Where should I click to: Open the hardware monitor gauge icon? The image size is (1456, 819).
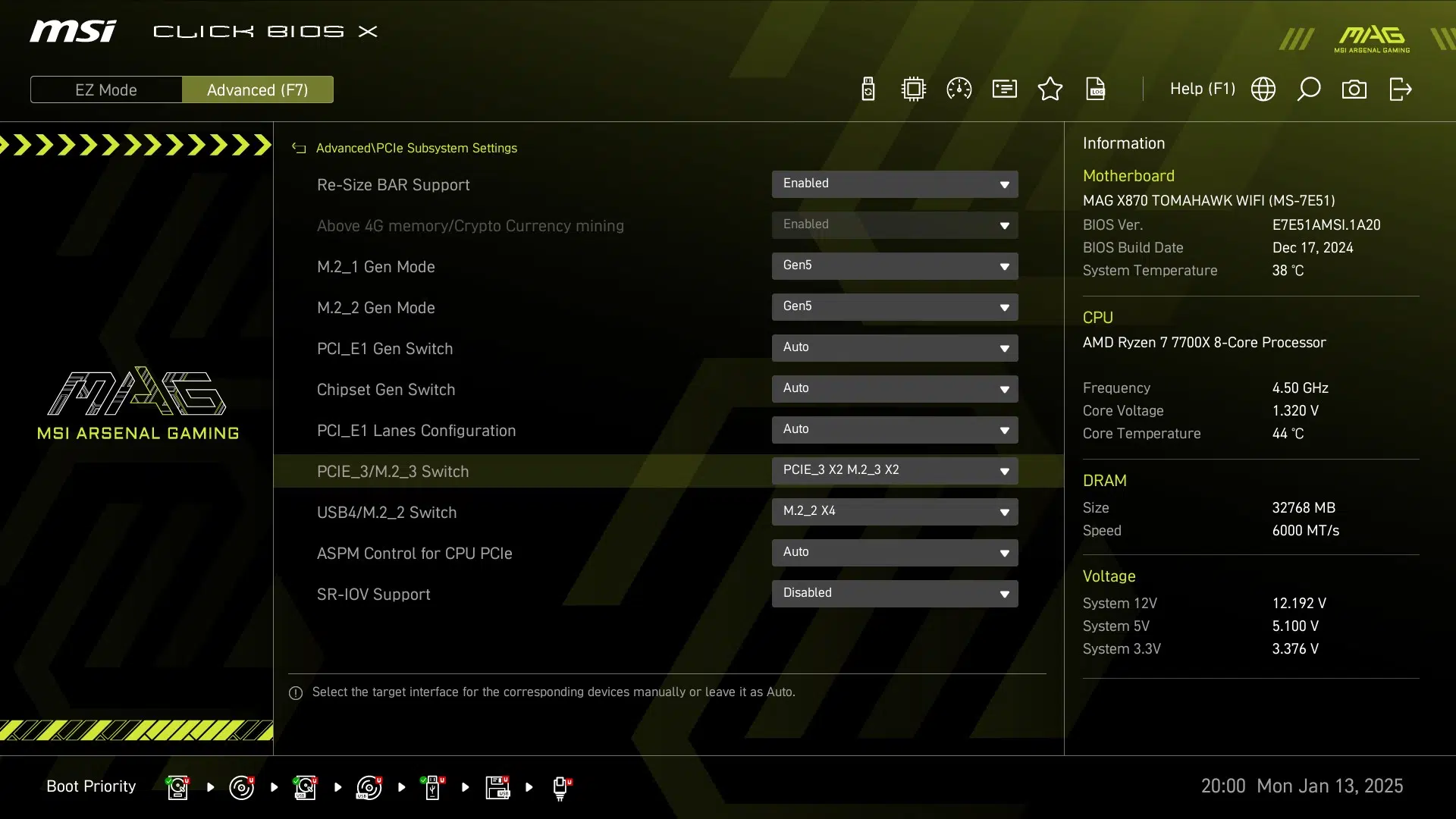(x=959, y=89)
